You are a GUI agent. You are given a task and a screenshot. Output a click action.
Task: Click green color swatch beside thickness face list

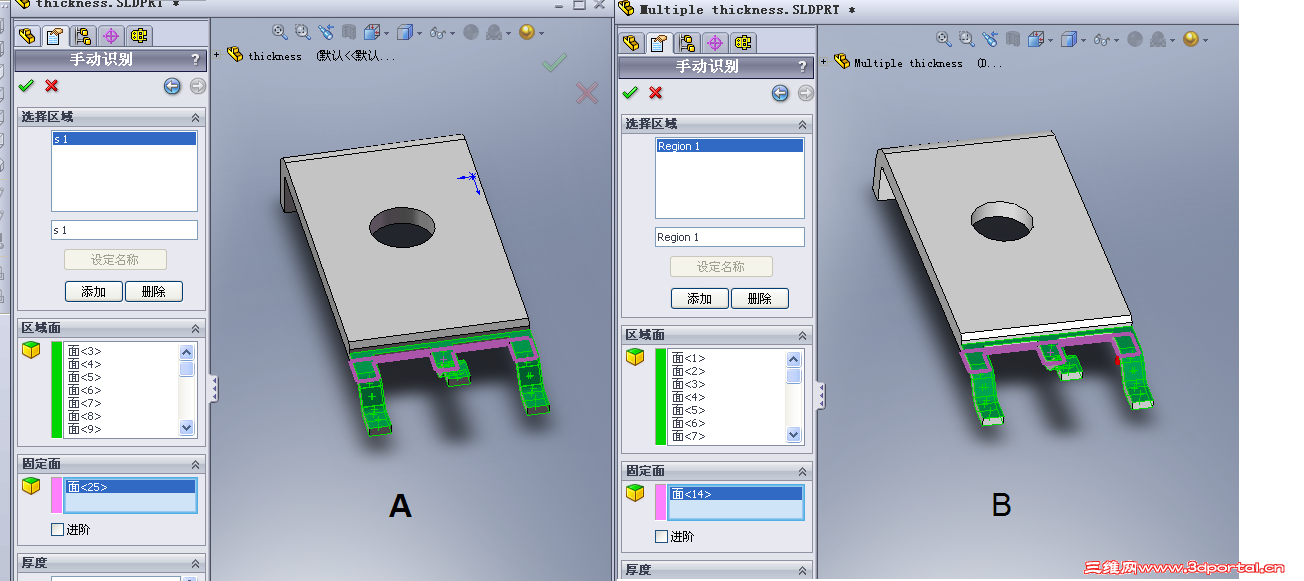56,389
